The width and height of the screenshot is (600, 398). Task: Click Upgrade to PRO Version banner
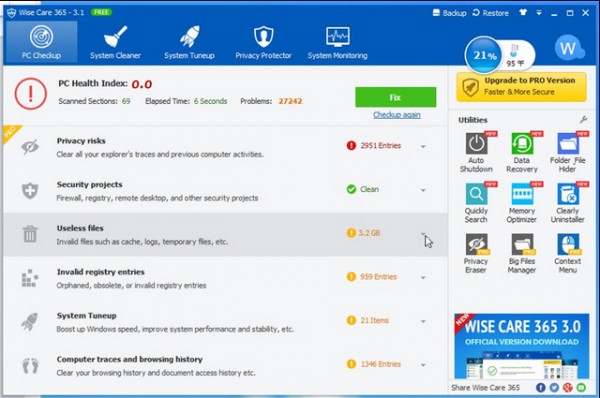(521, 87)
